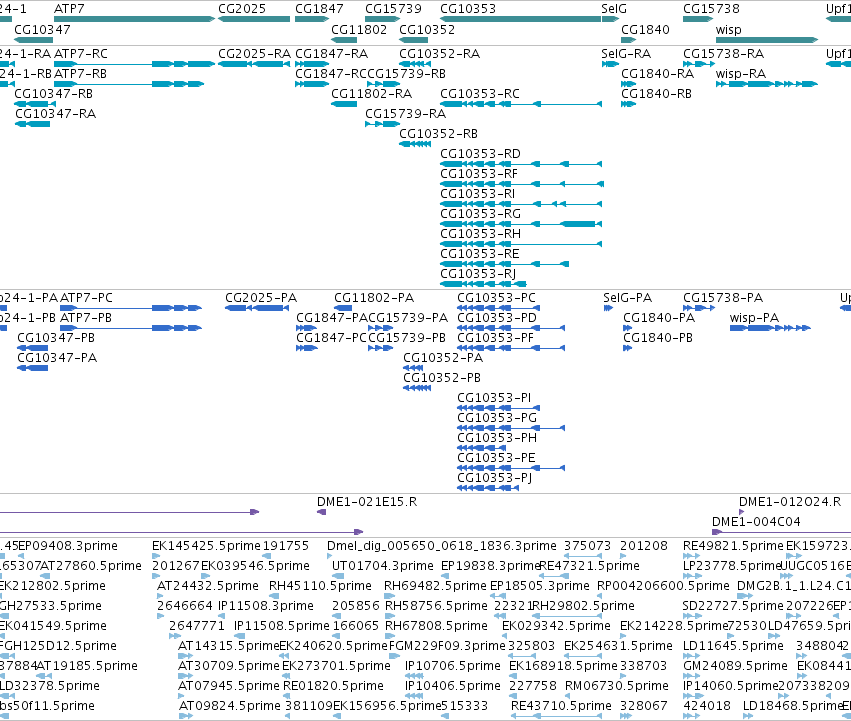Open the CG15739 gene label
851x721 pixels.
pyautogui.click(x=393, y=9)
